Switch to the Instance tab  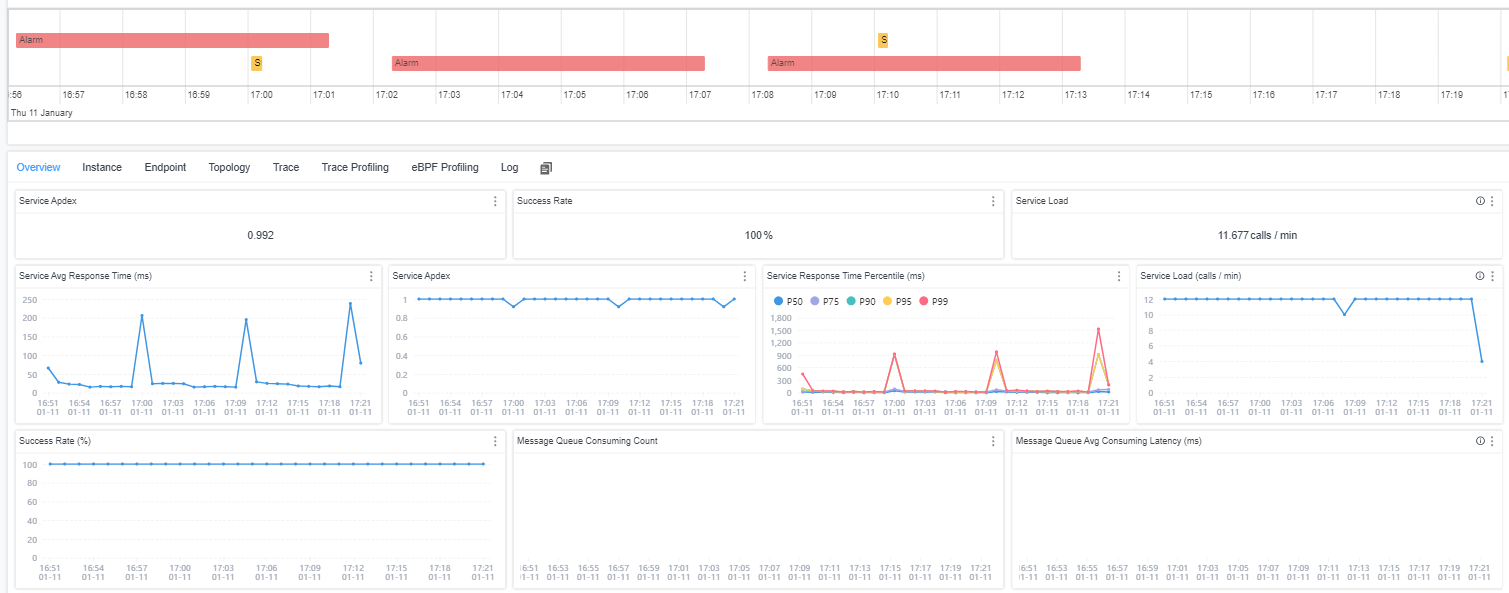tap(102, 168)
